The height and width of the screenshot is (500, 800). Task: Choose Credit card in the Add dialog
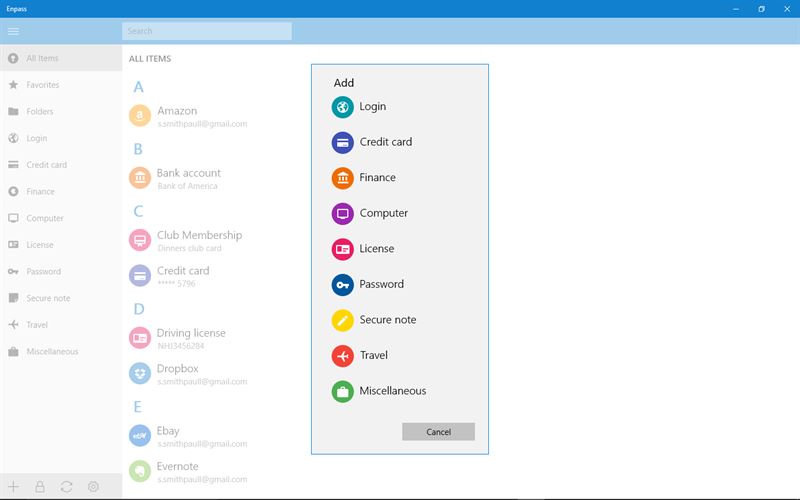pyautogui.click(x=386, y=142)
